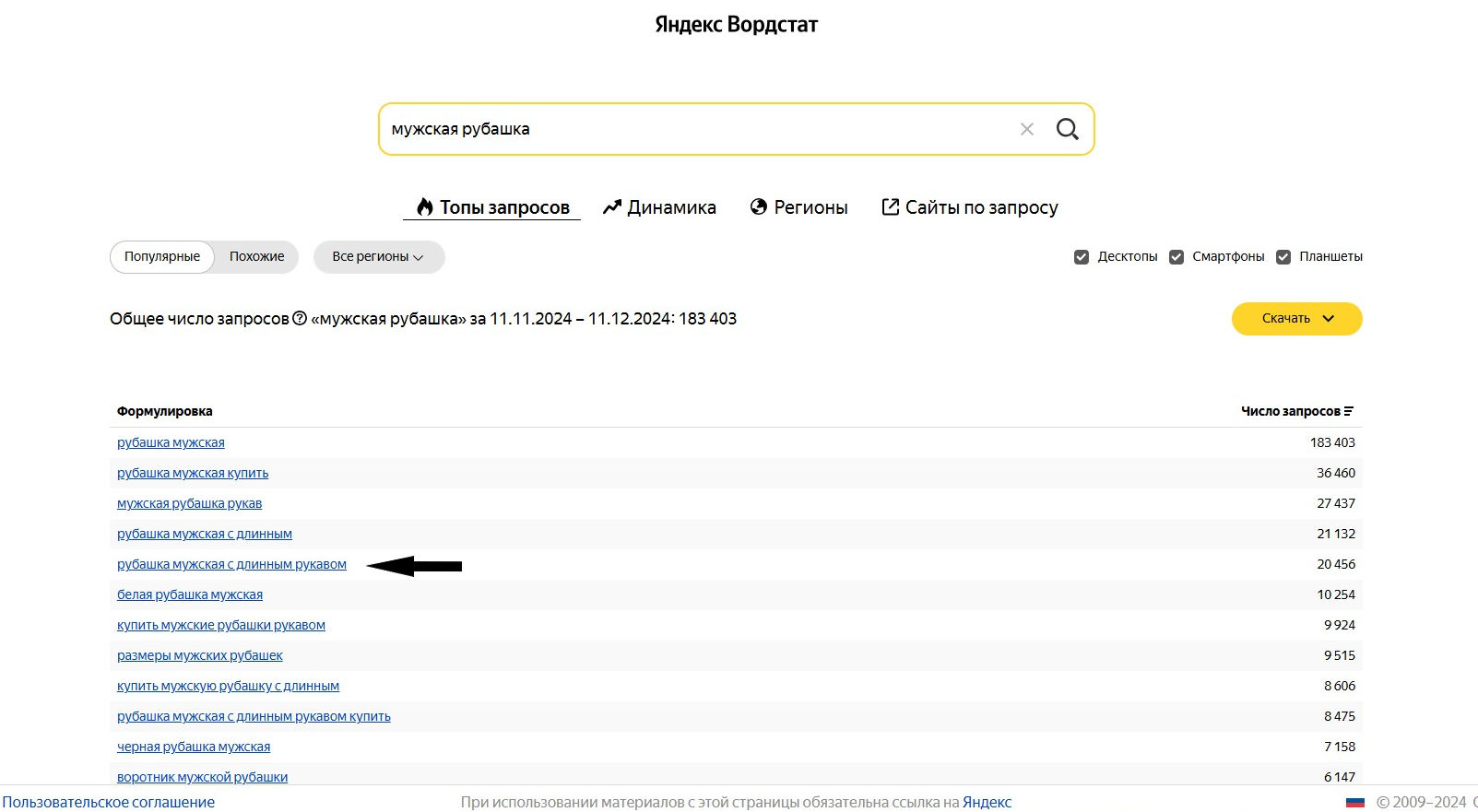This screenshot has height=812, width=1478.
Task: Uncheck the Десктопы checkbox
Action: tap(1082, 257)
